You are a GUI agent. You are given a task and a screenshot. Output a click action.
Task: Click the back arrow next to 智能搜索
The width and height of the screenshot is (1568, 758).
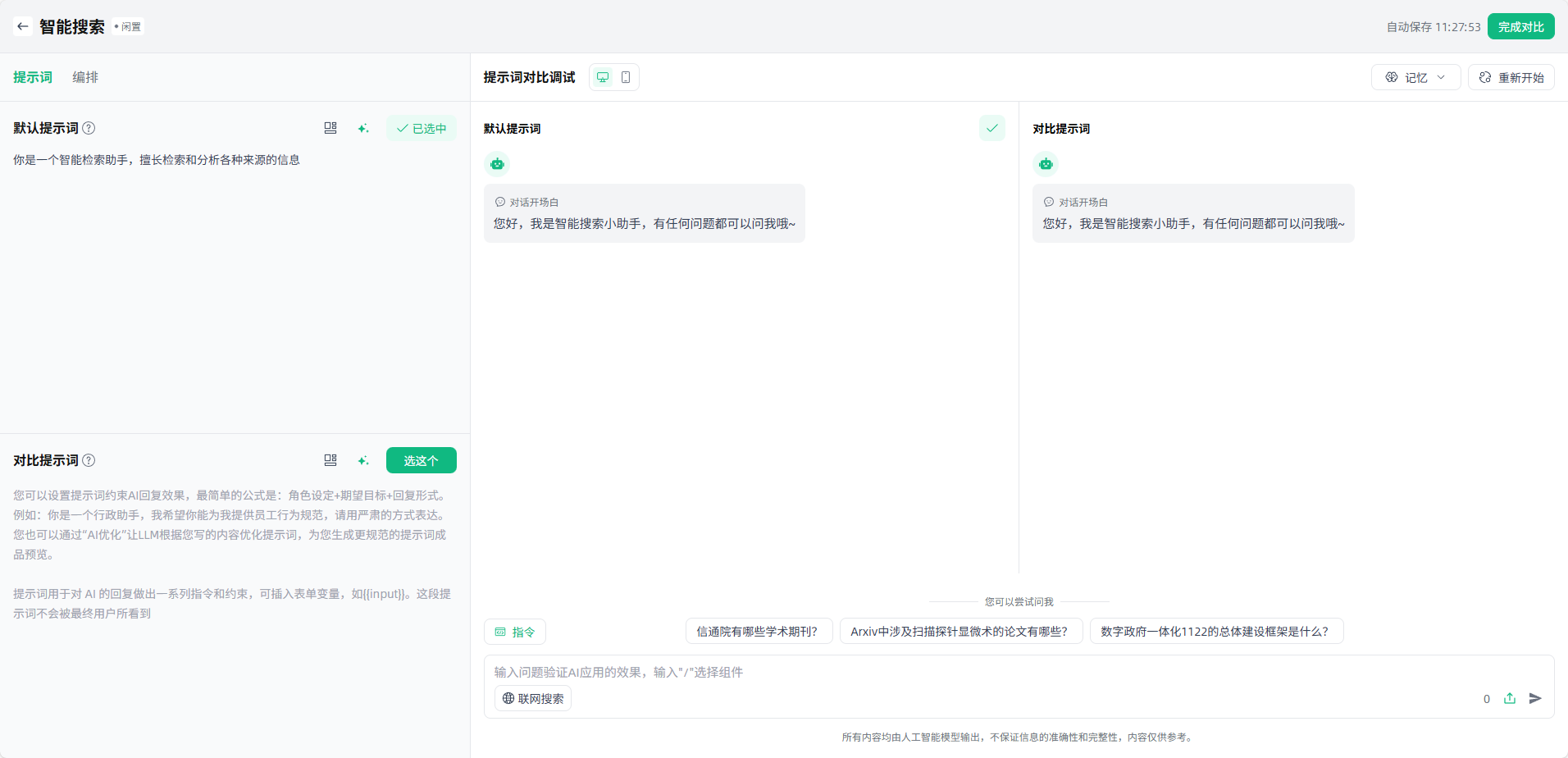23,26
